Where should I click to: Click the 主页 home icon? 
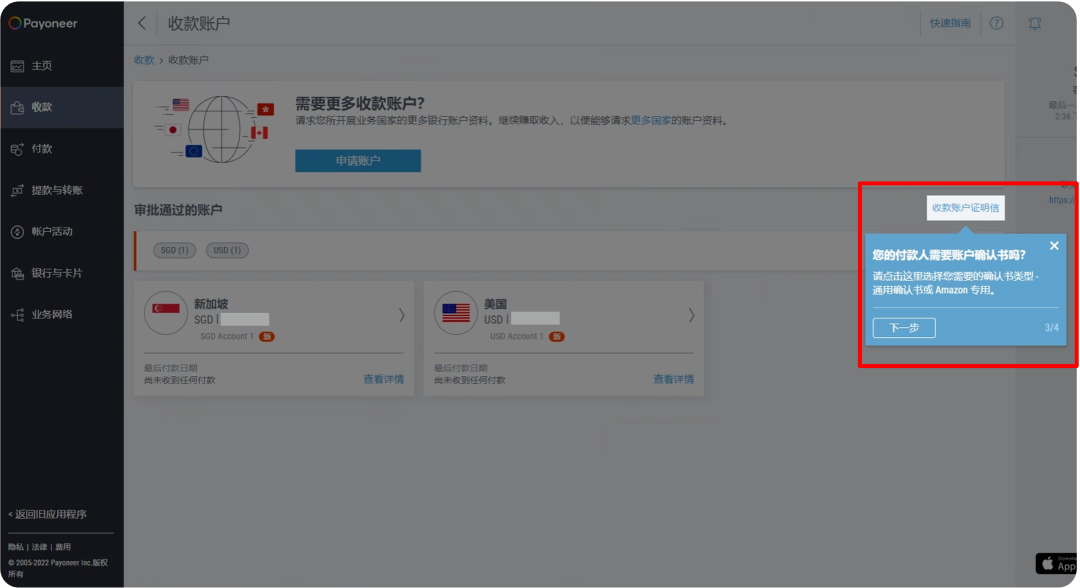click(17, 66)
